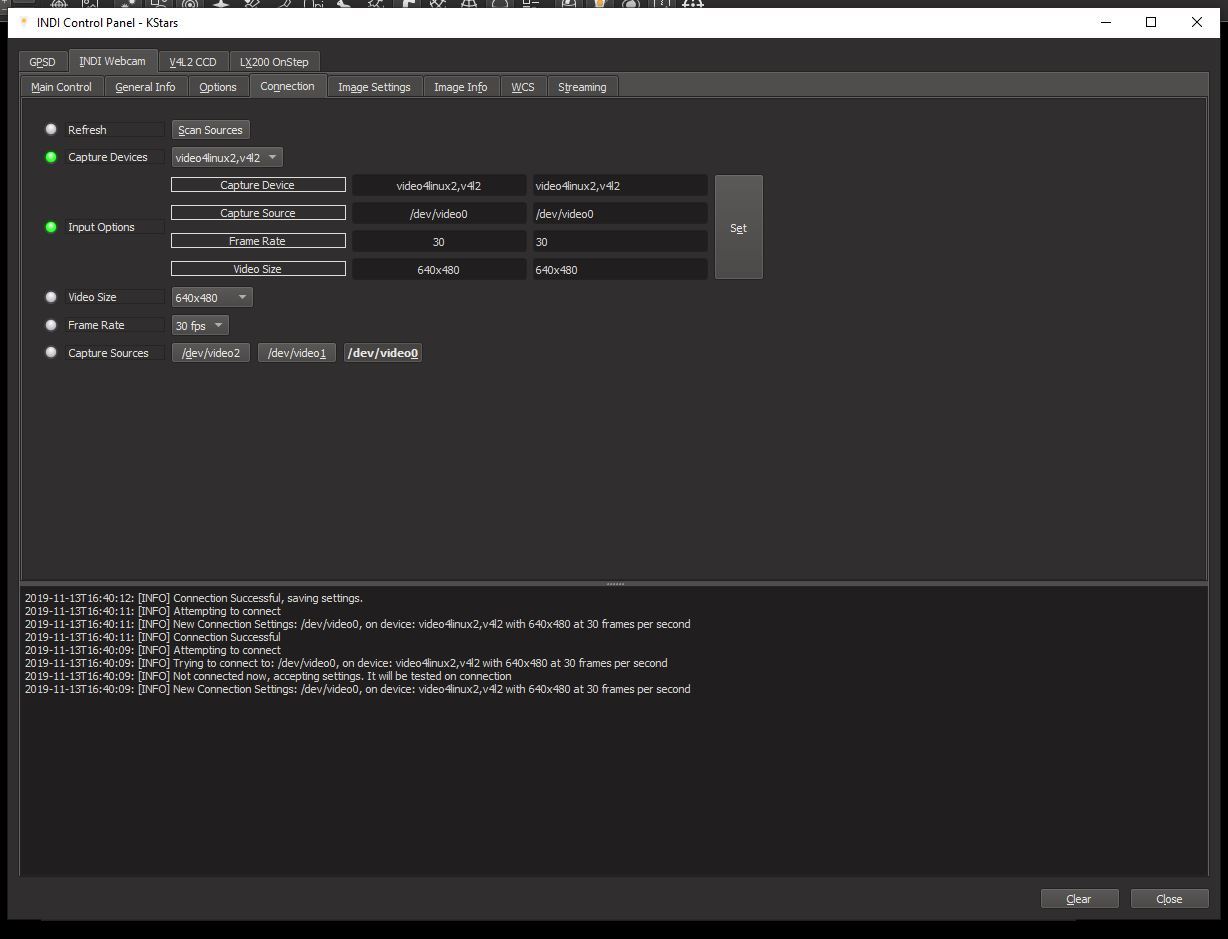
Task: Edit the Video Size input field
Action: pos(619,269)
